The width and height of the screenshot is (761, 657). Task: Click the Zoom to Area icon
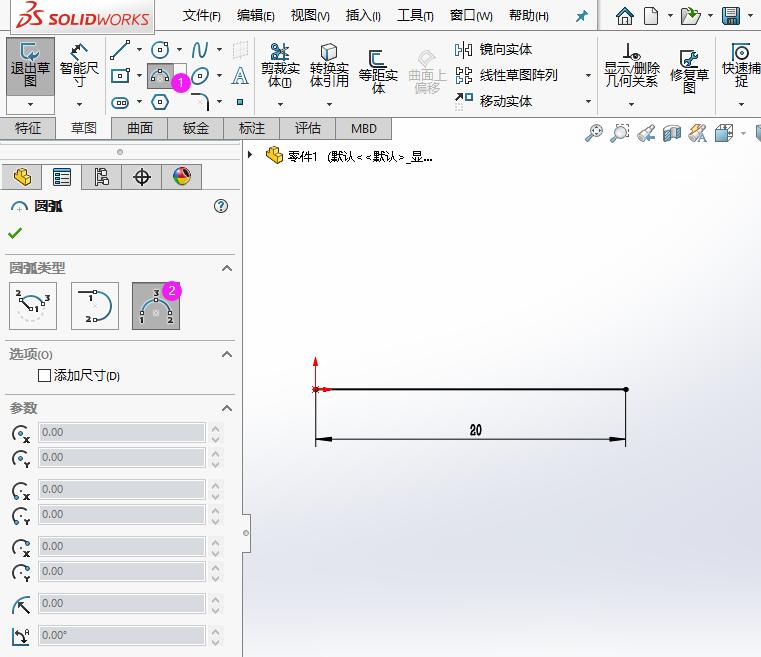[620, 132]
